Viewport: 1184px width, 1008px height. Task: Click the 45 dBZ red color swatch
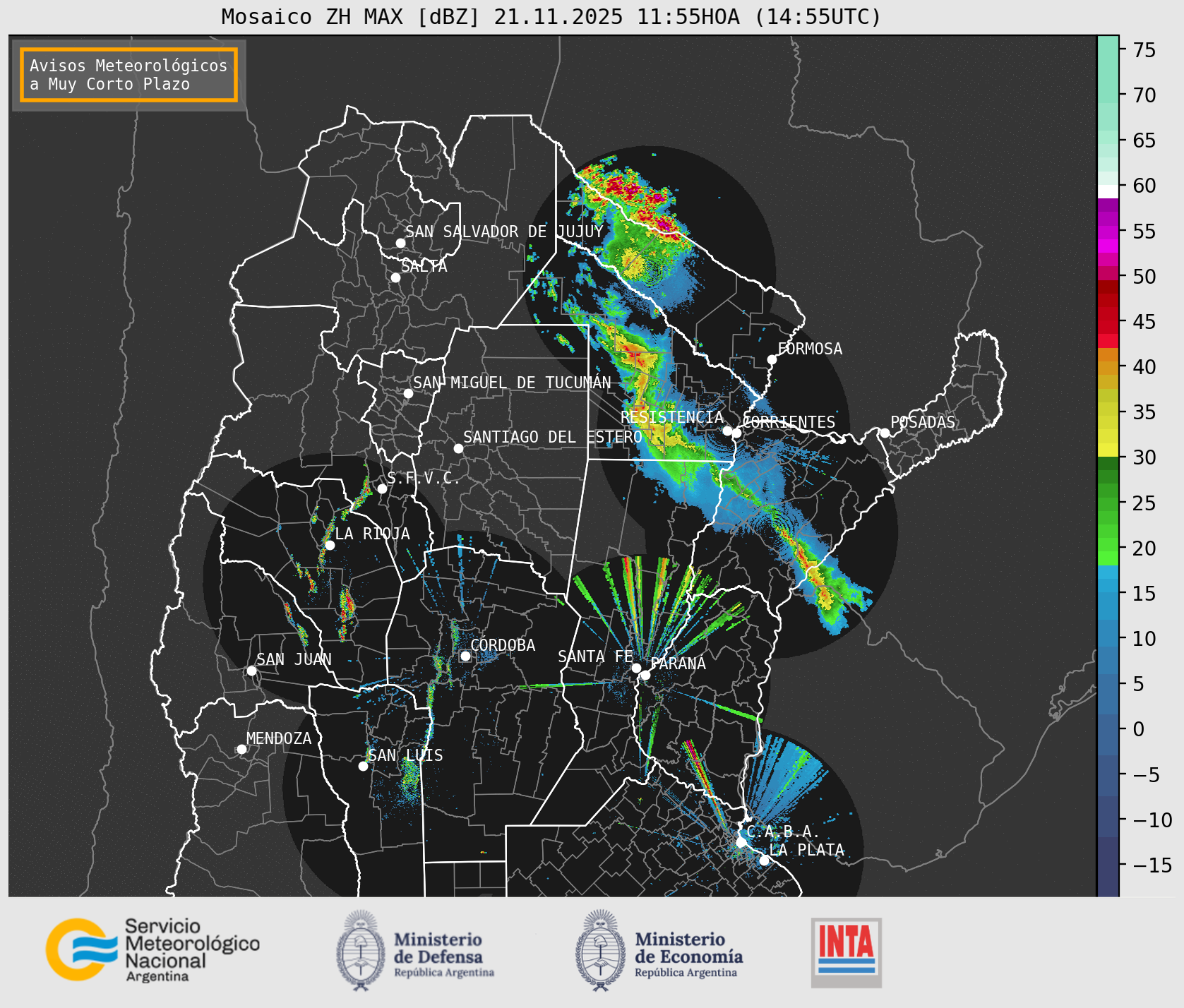[1108, 327]
